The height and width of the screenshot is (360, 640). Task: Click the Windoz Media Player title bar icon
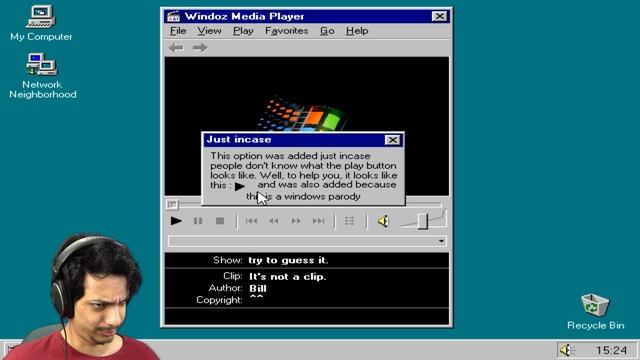pos(173,16)
